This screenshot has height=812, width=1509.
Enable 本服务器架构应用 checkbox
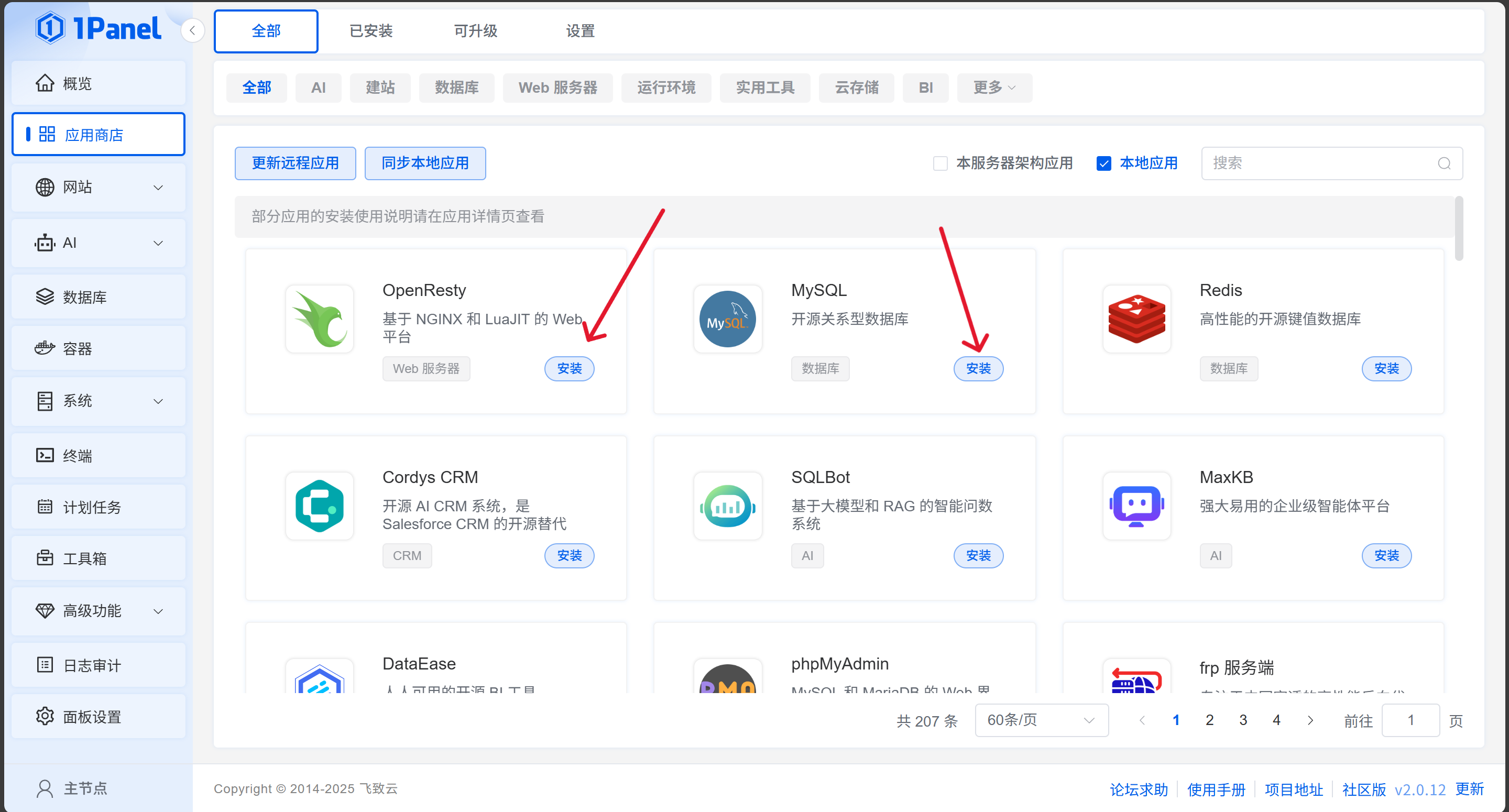coord(940,163)
